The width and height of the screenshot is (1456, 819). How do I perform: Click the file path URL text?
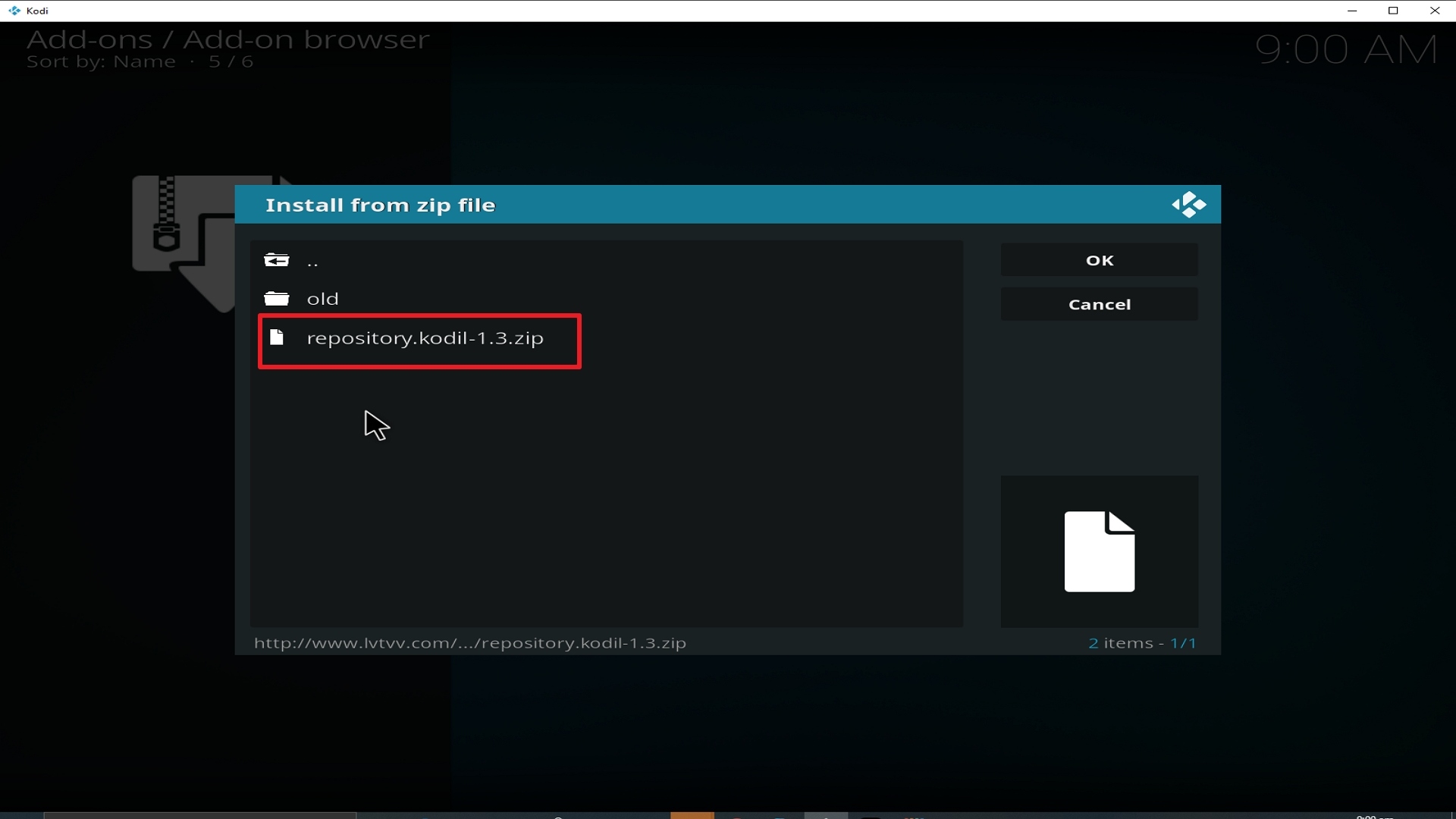click(470, 643)
